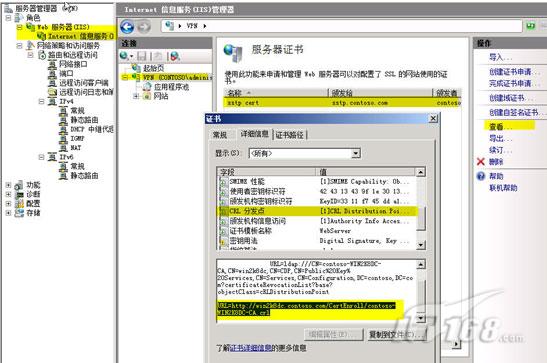Open the 证书详细信息 certificate details link
Viewport: 547px width, 363px height.
coord(250,348)
